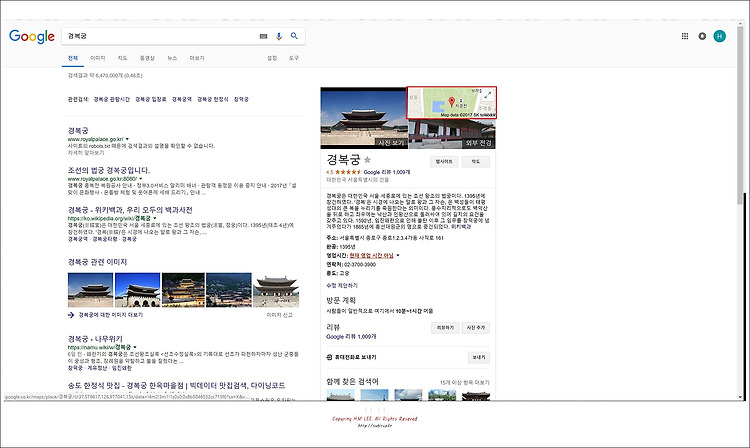Image resolution: width=750 pixels, height=448 pixels.
Task: Open third related image thumbnail, night view
Action: coord(183,290)
